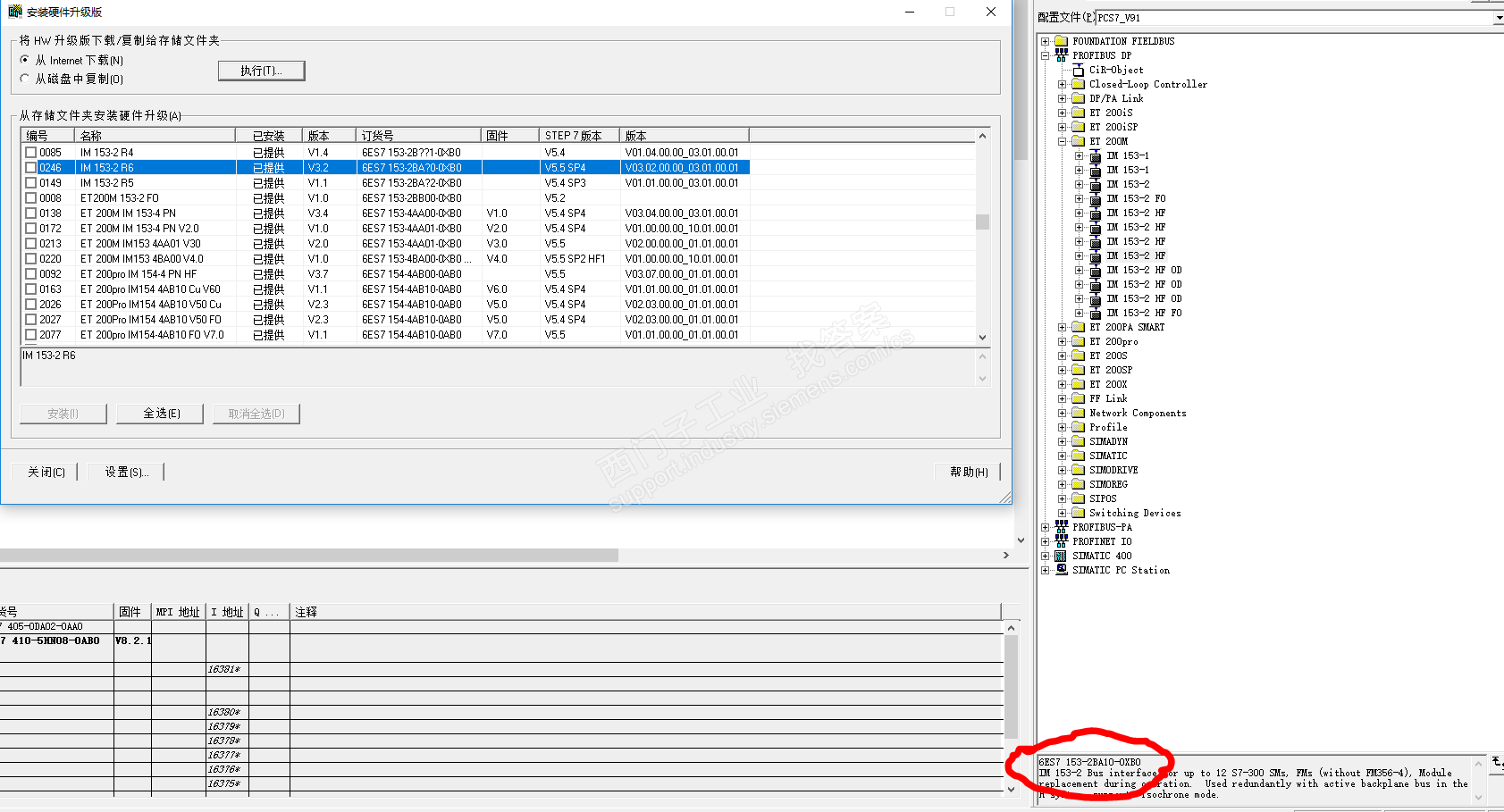Click the SIMATIC PC Station icon

[1061, 570]
